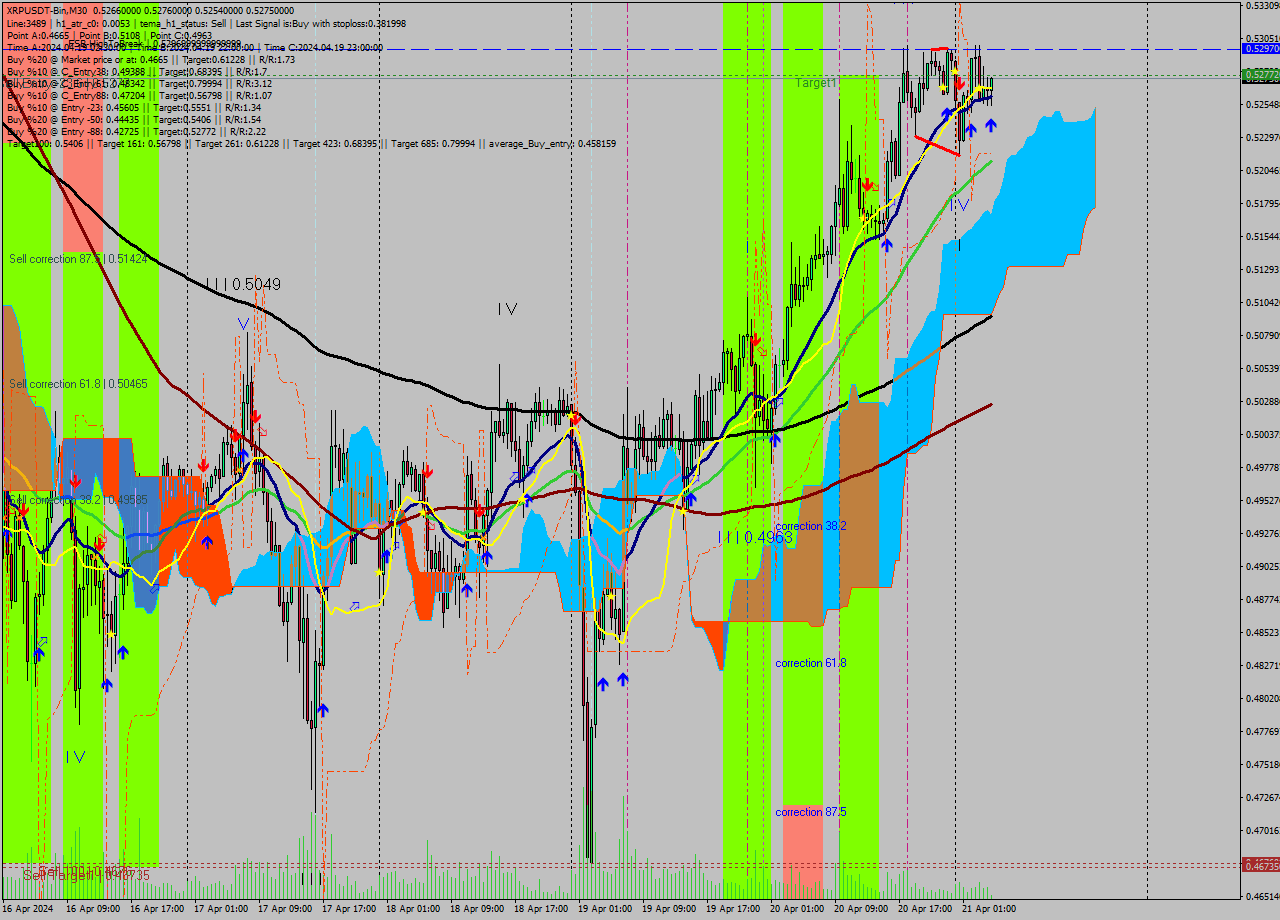Screen dimensions: 1280x920
Task: Click the '16 Apr 2024' date label
Action: [26, 910]
